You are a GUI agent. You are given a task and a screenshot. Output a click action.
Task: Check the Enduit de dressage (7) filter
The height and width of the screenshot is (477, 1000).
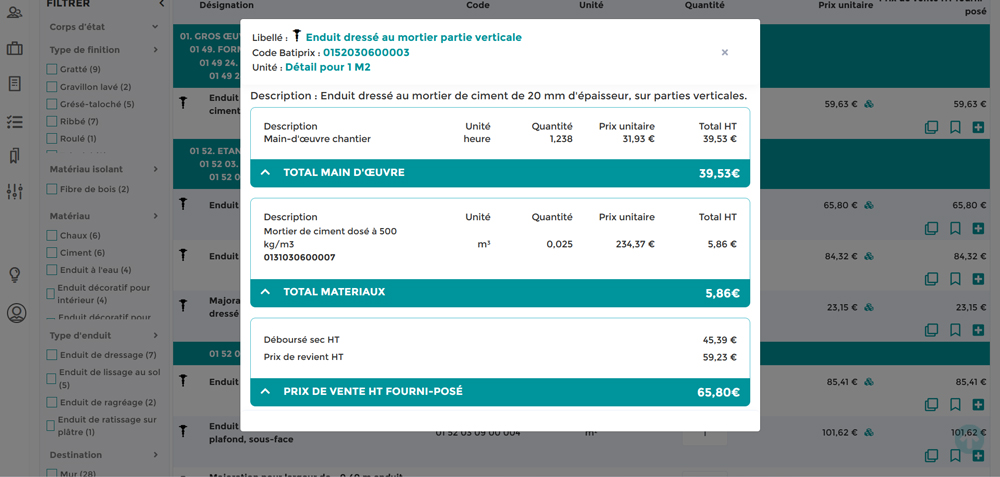coord(52,355)
